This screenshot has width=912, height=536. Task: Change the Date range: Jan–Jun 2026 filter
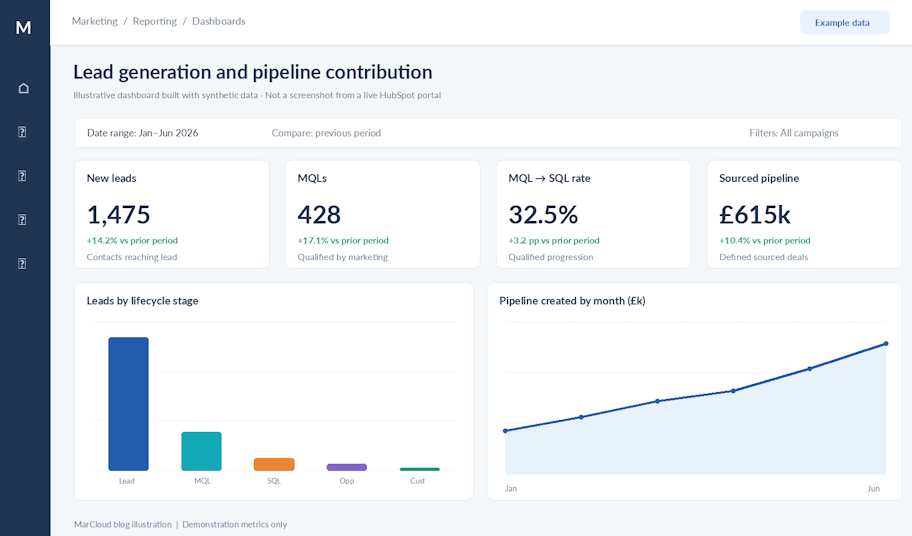tap(142, 133)
